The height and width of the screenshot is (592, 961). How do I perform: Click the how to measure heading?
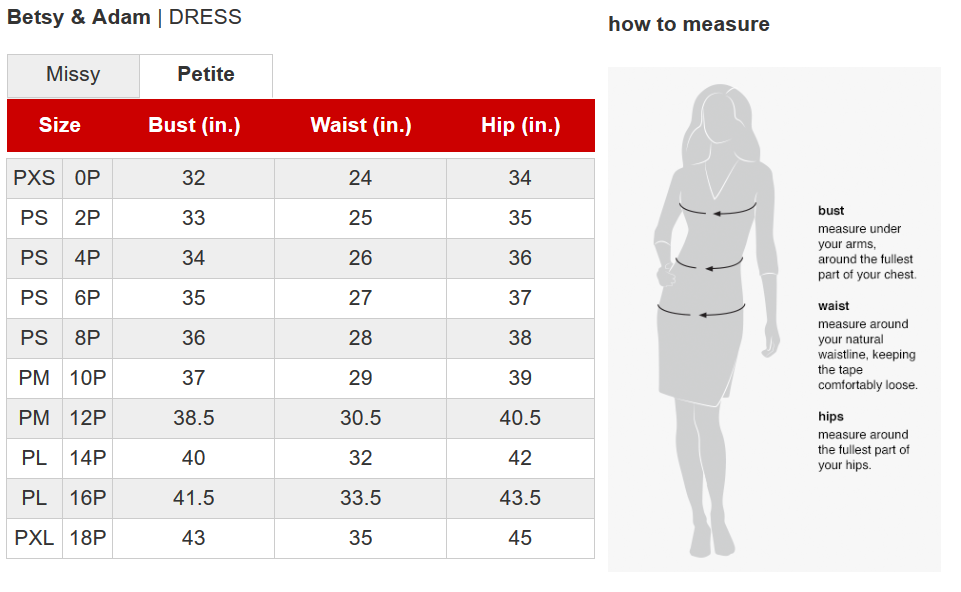click(x=689, y=24)
